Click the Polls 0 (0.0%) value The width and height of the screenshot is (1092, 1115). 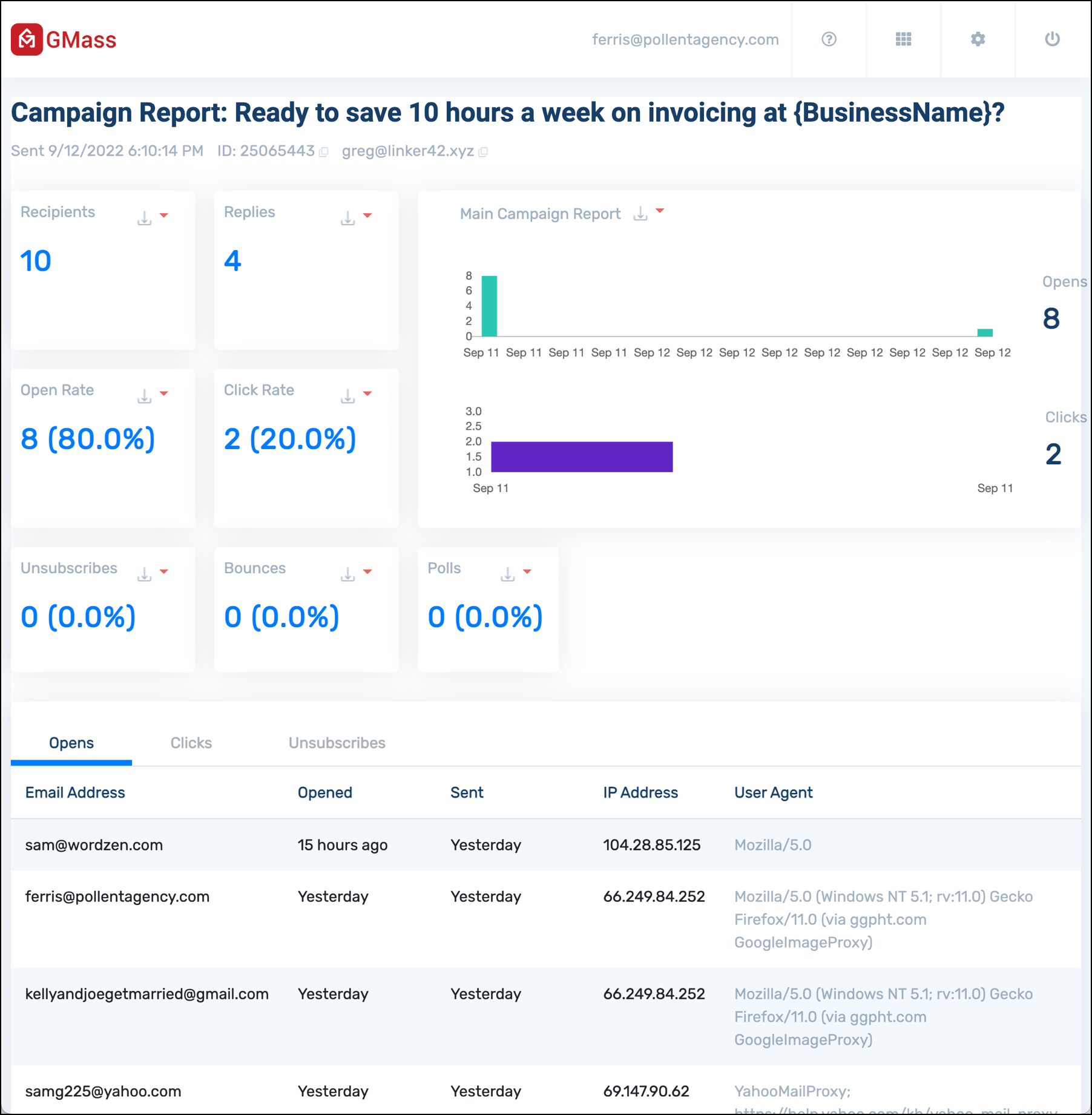pyautogui.click(x=485, y=617)
